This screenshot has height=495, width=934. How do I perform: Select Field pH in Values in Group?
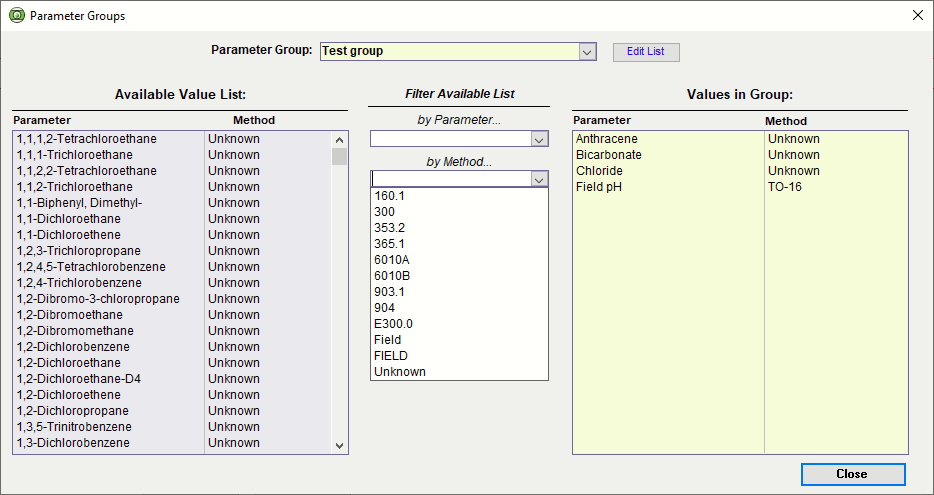[740, 187]
